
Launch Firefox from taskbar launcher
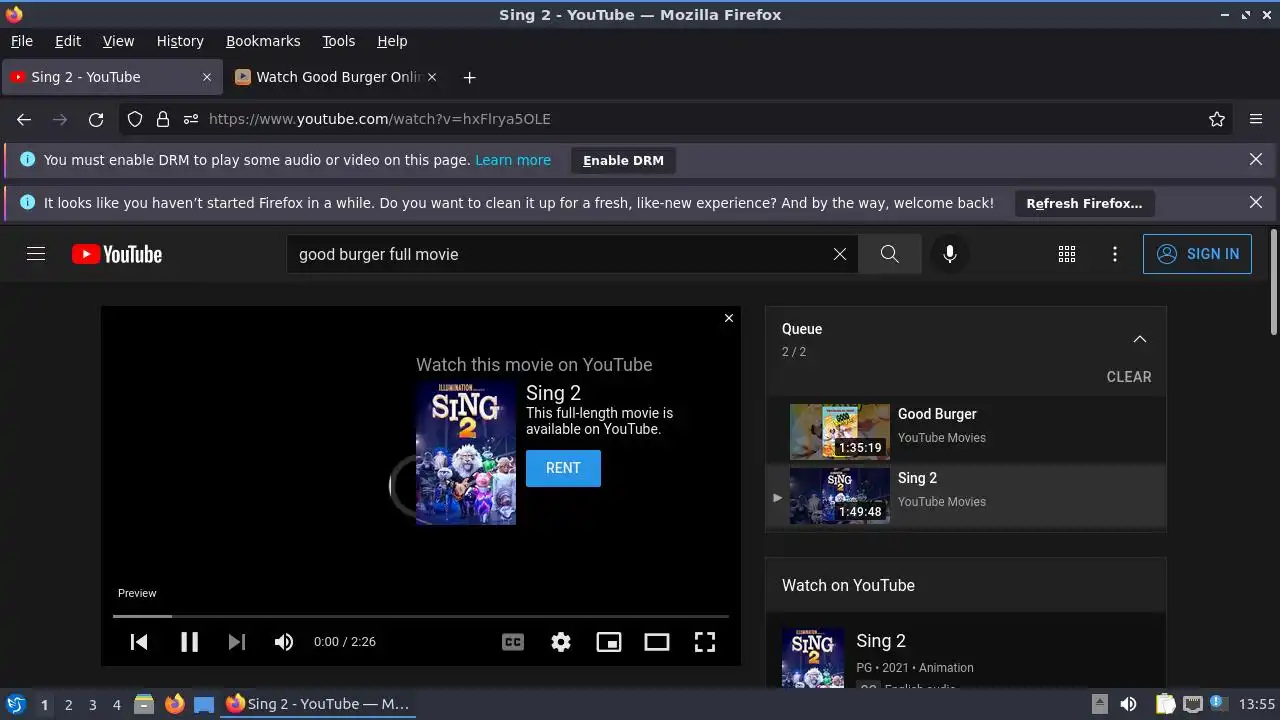point(174,704)
